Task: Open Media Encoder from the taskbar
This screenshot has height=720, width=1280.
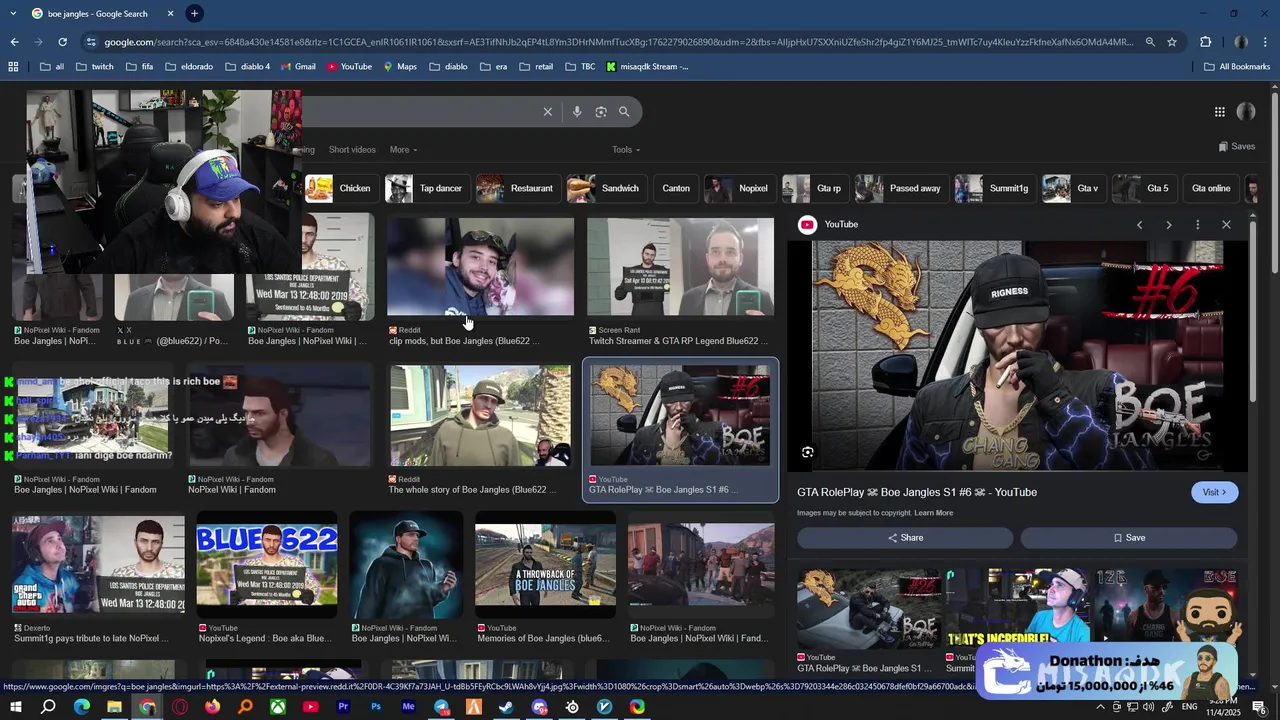Action: pos(408,707)
